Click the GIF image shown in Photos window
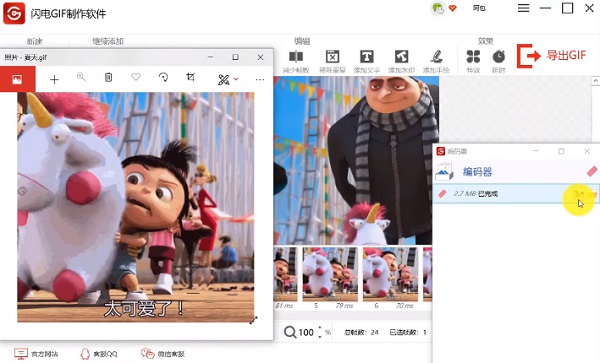Screen dimensions: 600x363 135,207
